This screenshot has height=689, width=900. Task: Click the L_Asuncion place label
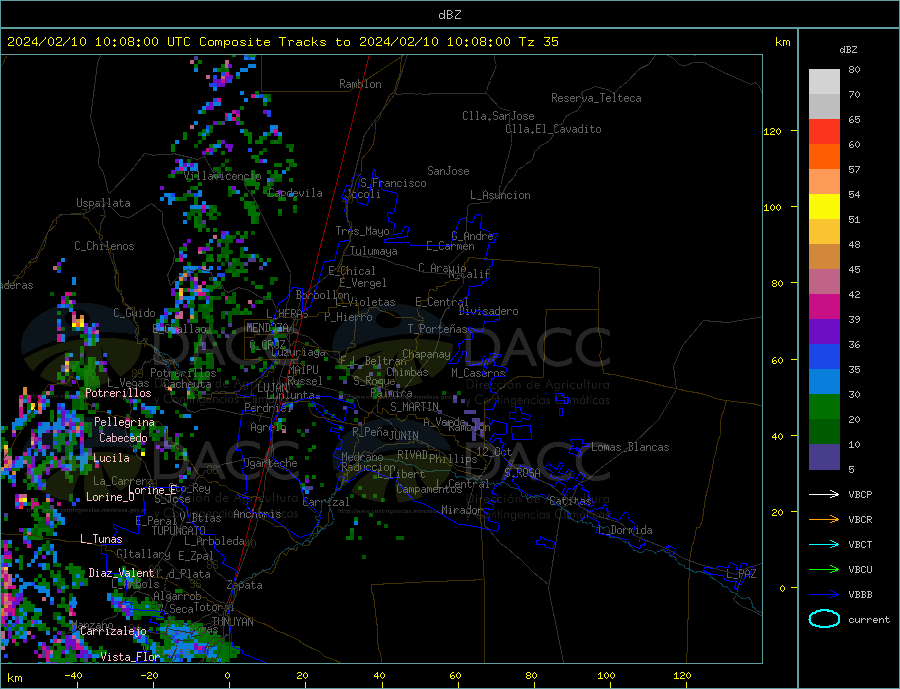[500, 195]
